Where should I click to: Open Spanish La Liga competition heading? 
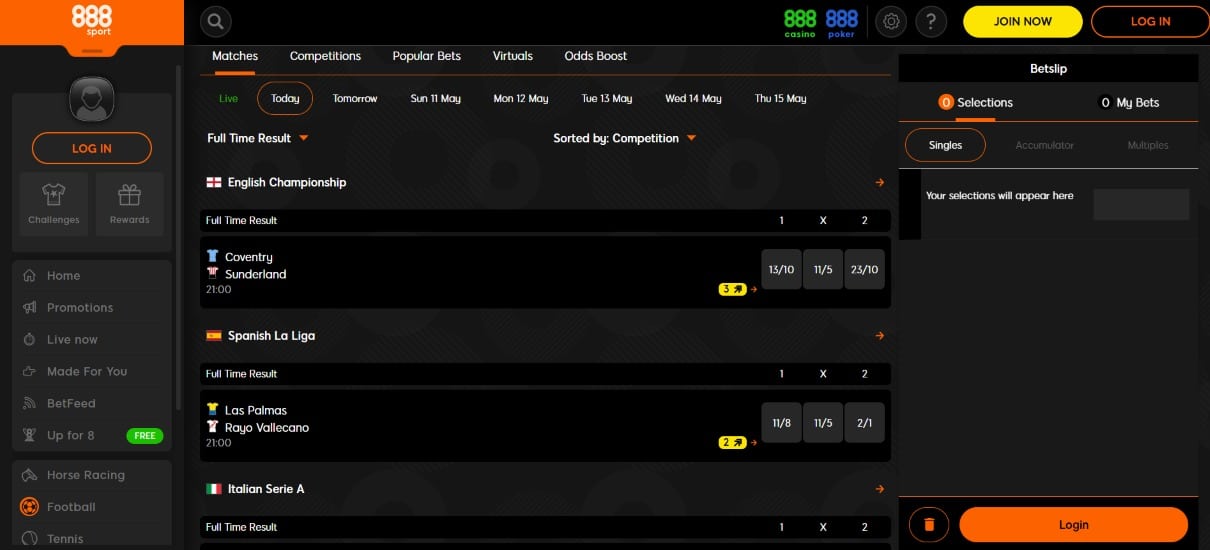271,336
